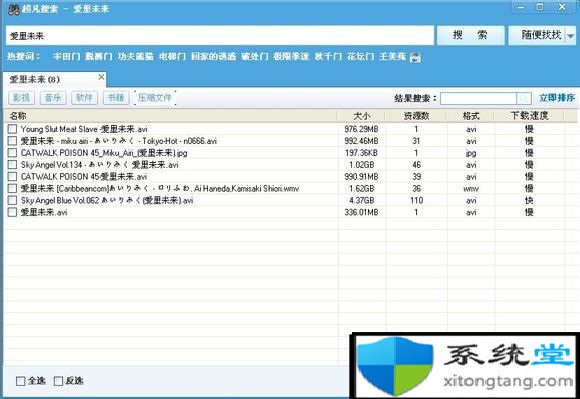The image size is (580, 399).
Task: Switch to the 压缩文件 filter
Action: tap(155, 98)
